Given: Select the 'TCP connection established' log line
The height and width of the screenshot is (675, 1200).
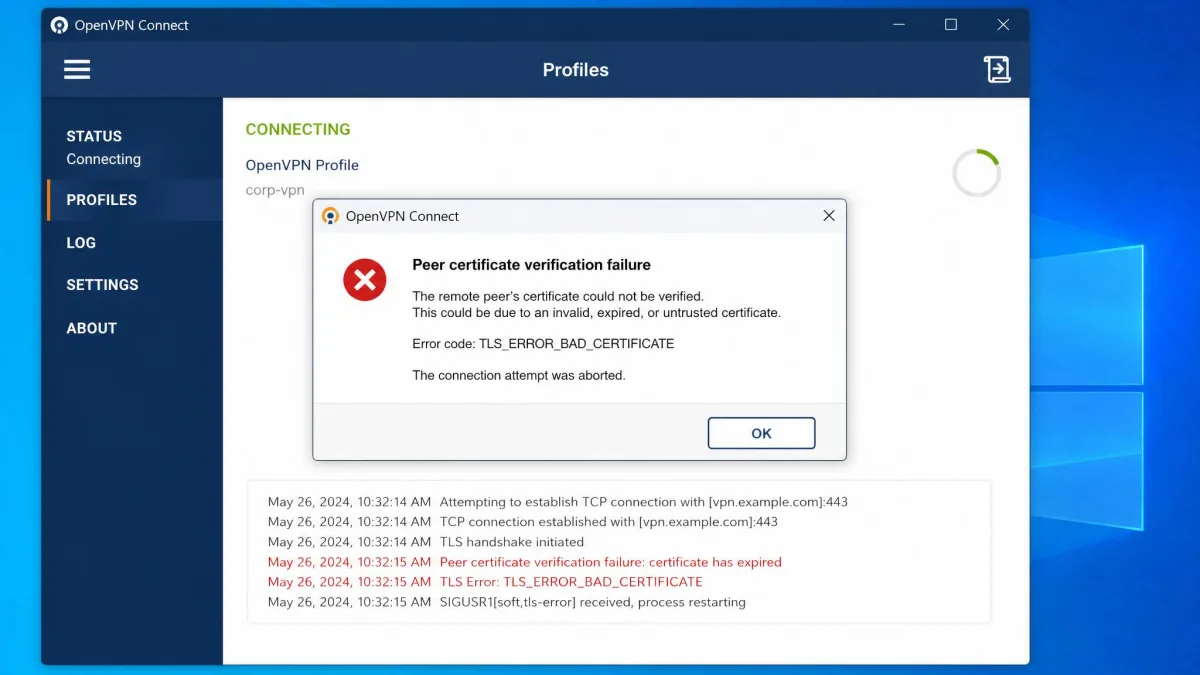Looking at the screenshot, I should coord(522,522).
